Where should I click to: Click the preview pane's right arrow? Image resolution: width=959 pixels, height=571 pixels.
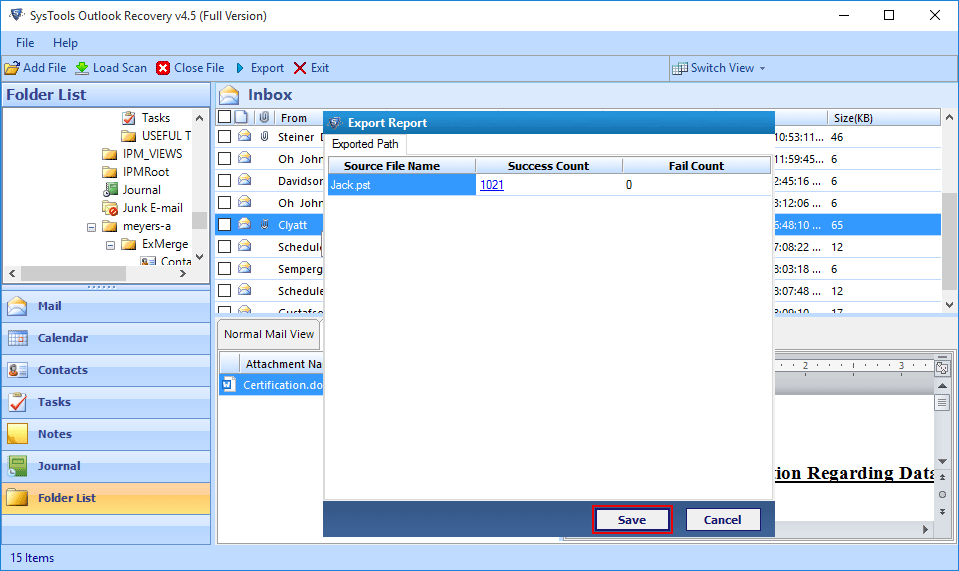(x=925, y=529)
